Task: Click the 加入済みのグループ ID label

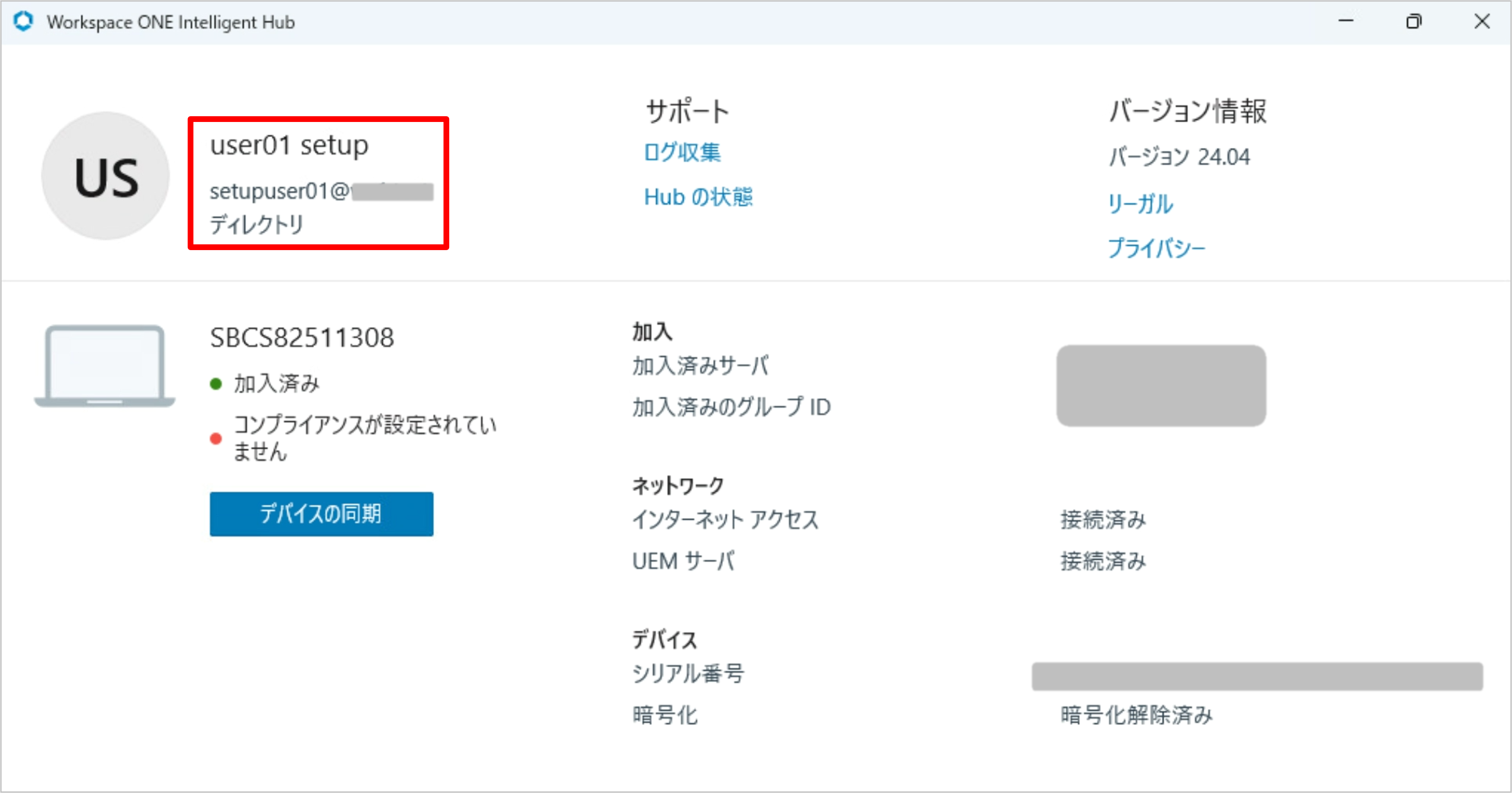Action: point(731,407)
